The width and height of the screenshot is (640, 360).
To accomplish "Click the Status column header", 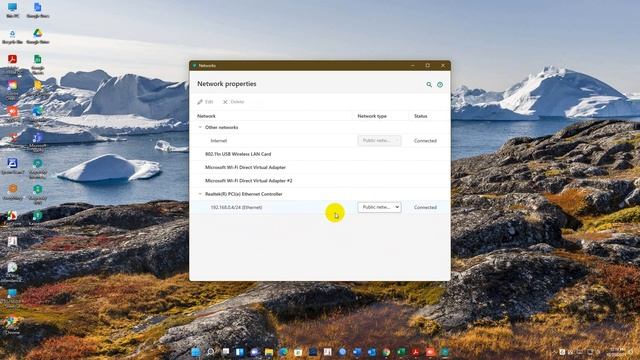I will click(x=420, y=116).
